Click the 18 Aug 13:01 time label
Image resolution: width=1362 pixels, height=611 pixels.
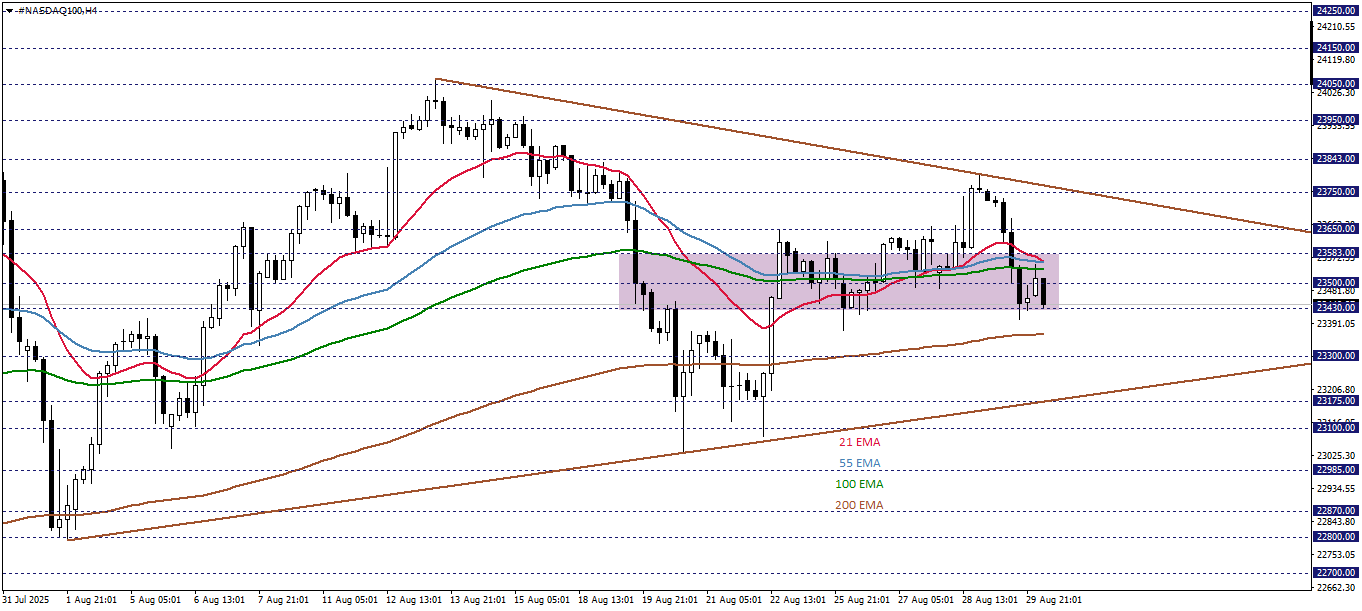[x=606, y=600]
